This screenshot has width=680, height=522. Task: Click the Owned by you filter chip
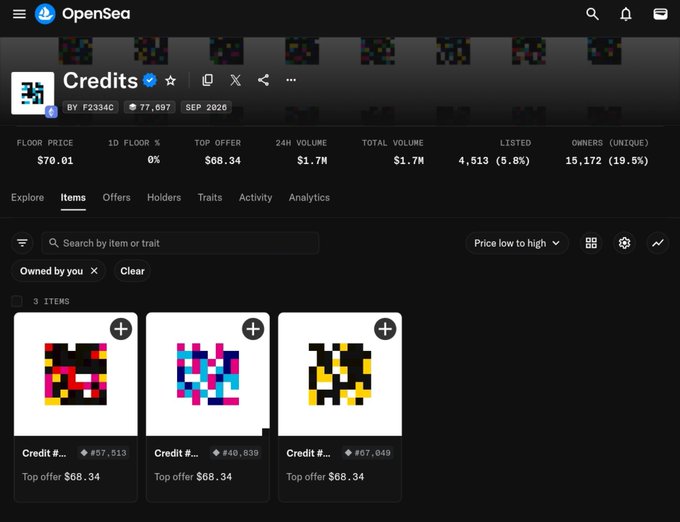58,271
